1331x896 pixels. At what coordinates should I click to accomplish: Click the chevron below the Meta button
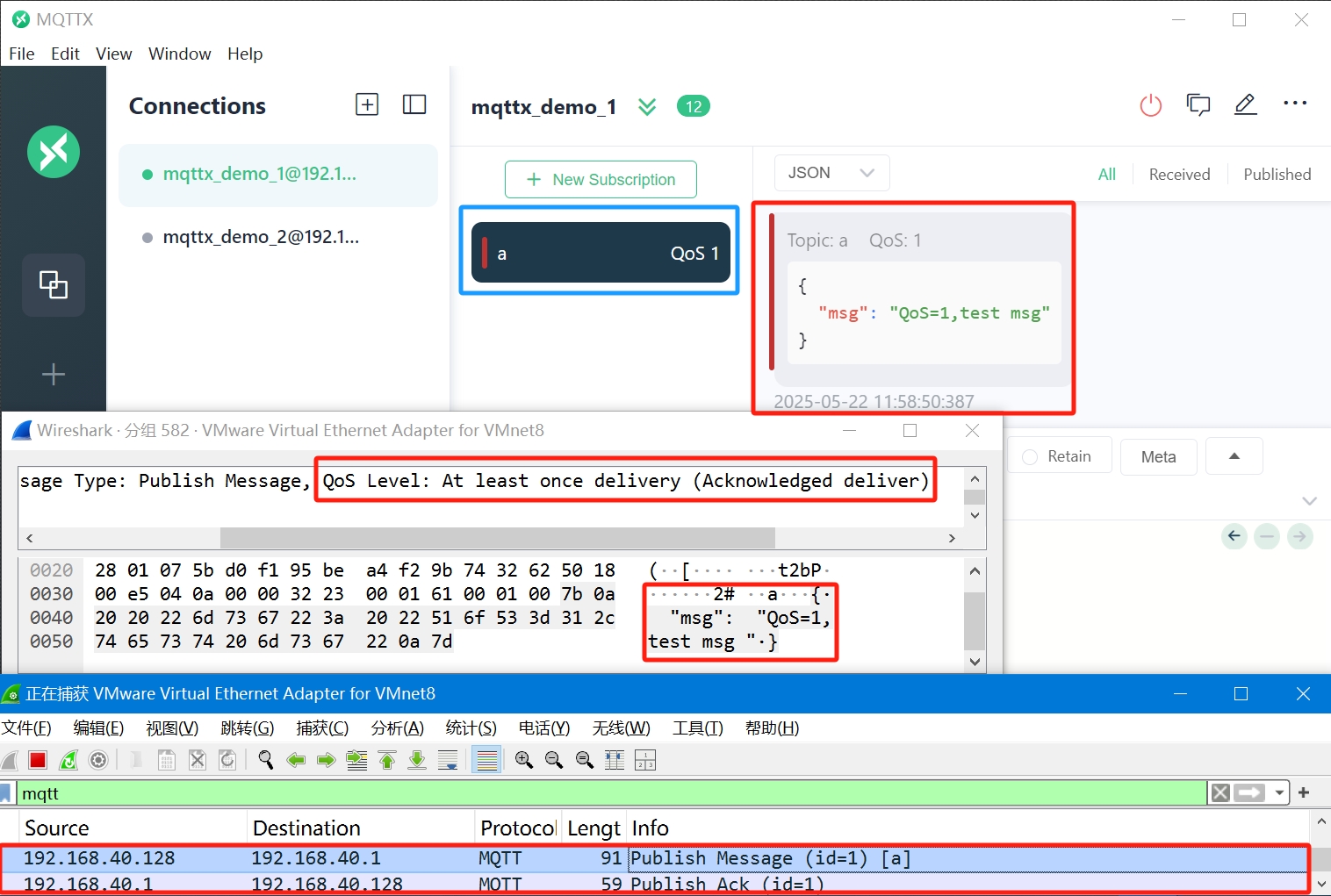tap(1309, 501)
